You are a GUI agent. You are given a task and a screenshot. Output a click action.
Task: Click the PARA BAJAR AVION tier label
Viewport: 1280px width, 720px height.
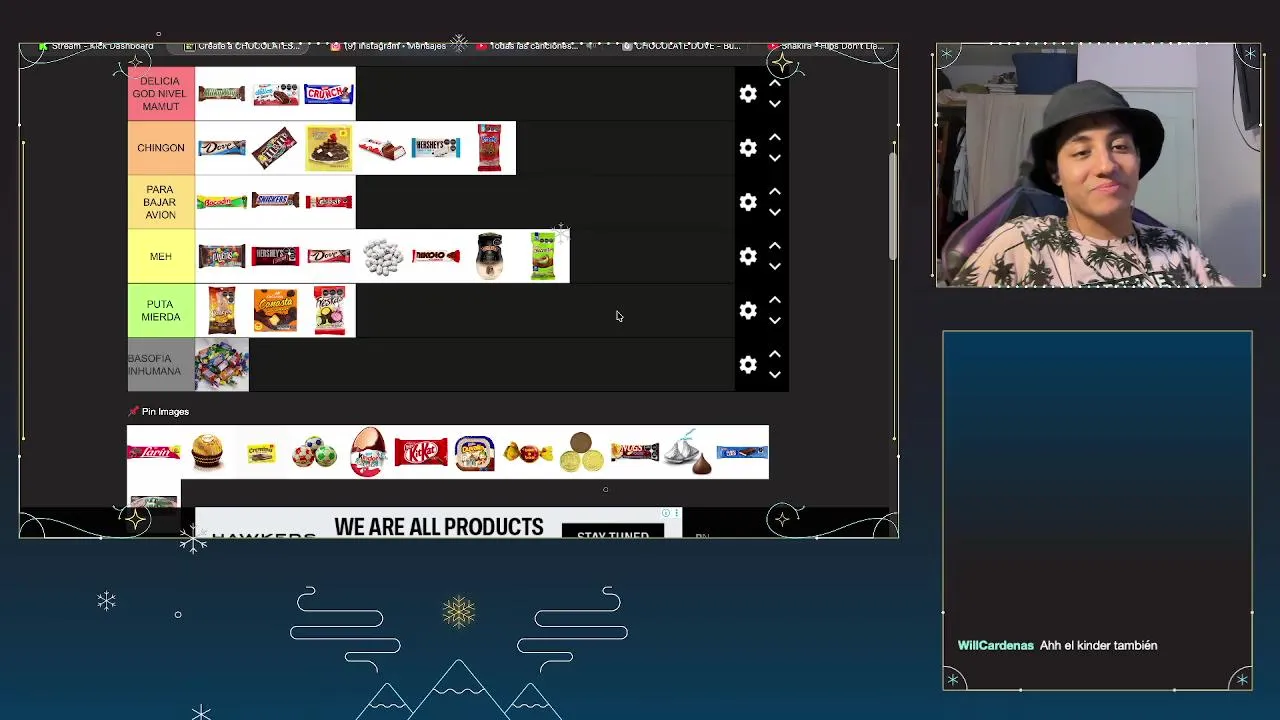(161, 202)
